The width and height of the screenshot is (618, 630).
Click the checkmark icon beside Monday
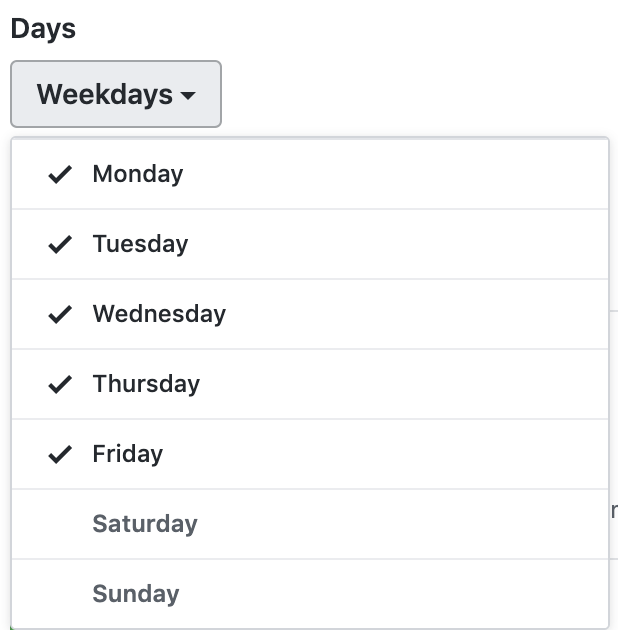60,174
